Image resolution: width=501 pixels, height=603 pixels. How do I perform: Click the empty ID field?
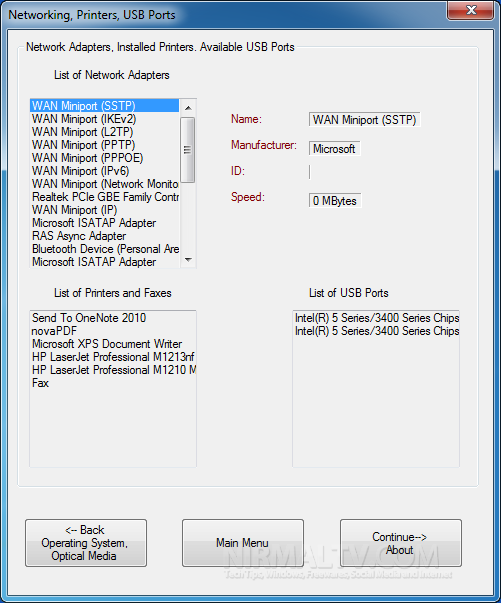[x=310, y=172]
